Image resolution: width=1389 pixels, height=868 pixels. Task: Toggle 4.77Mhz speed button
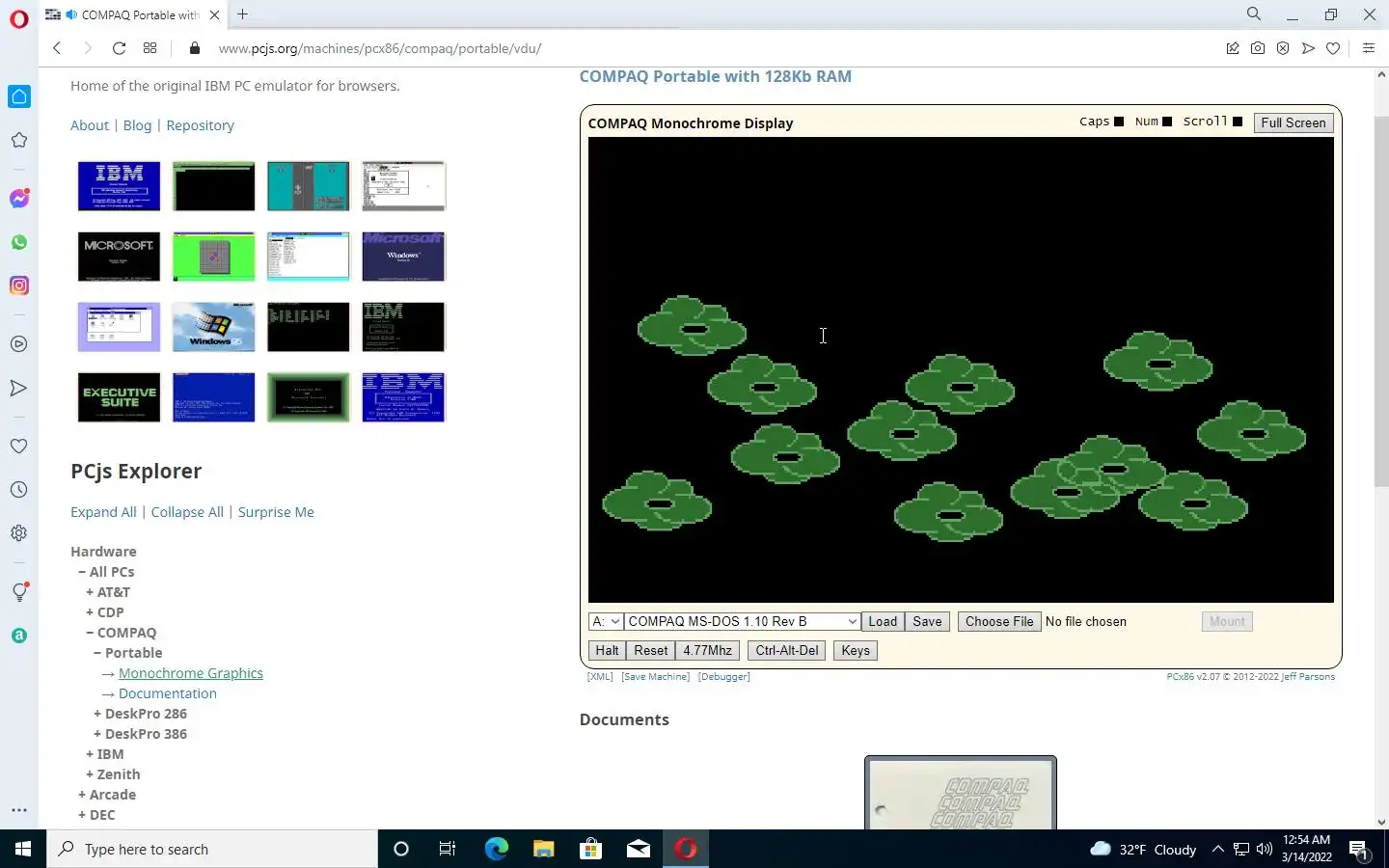[707, 650]
